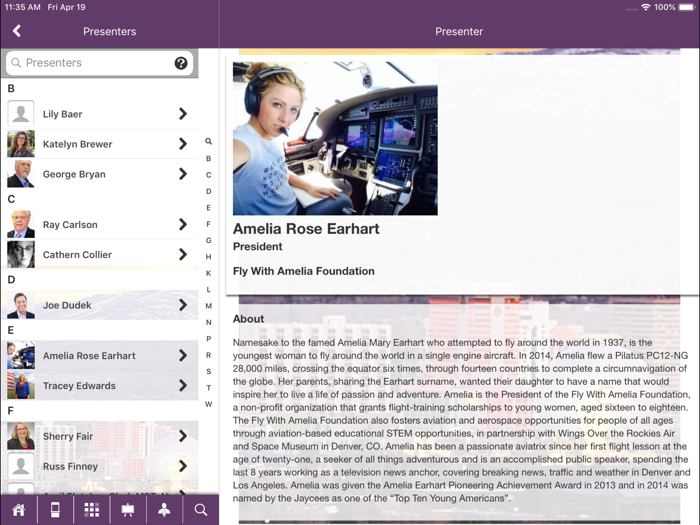Open the exhibitor booth icon in toolbar

coord(55,510)
